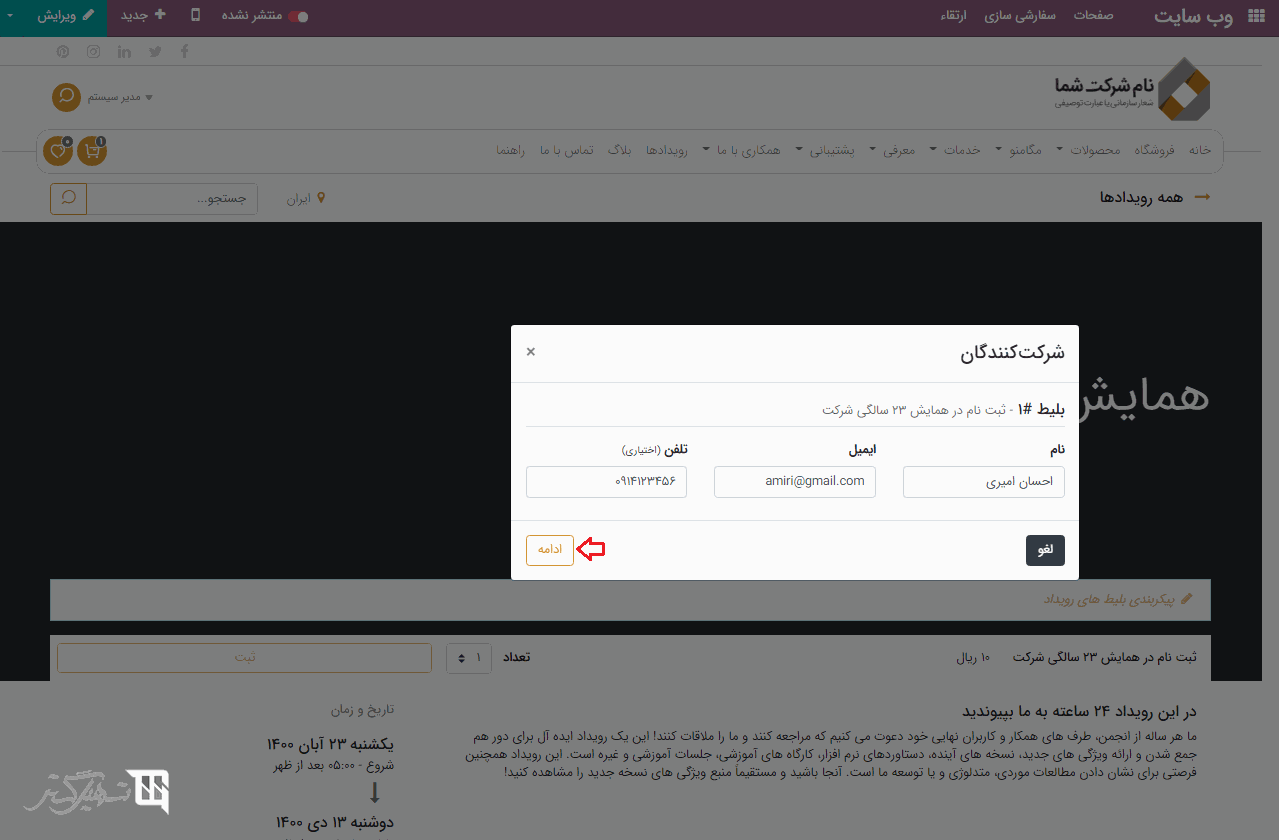Expand the مدیر سیستم user dropdown
The width and height of the screenshot is (1279, 840).
coord(119,97)
